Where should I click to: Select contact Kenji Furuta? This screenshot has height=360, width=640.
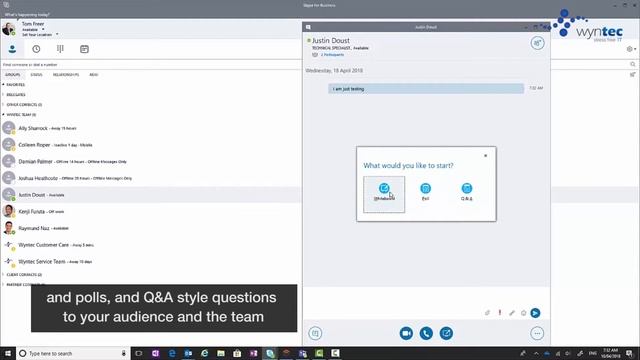[x=151, y=211]
